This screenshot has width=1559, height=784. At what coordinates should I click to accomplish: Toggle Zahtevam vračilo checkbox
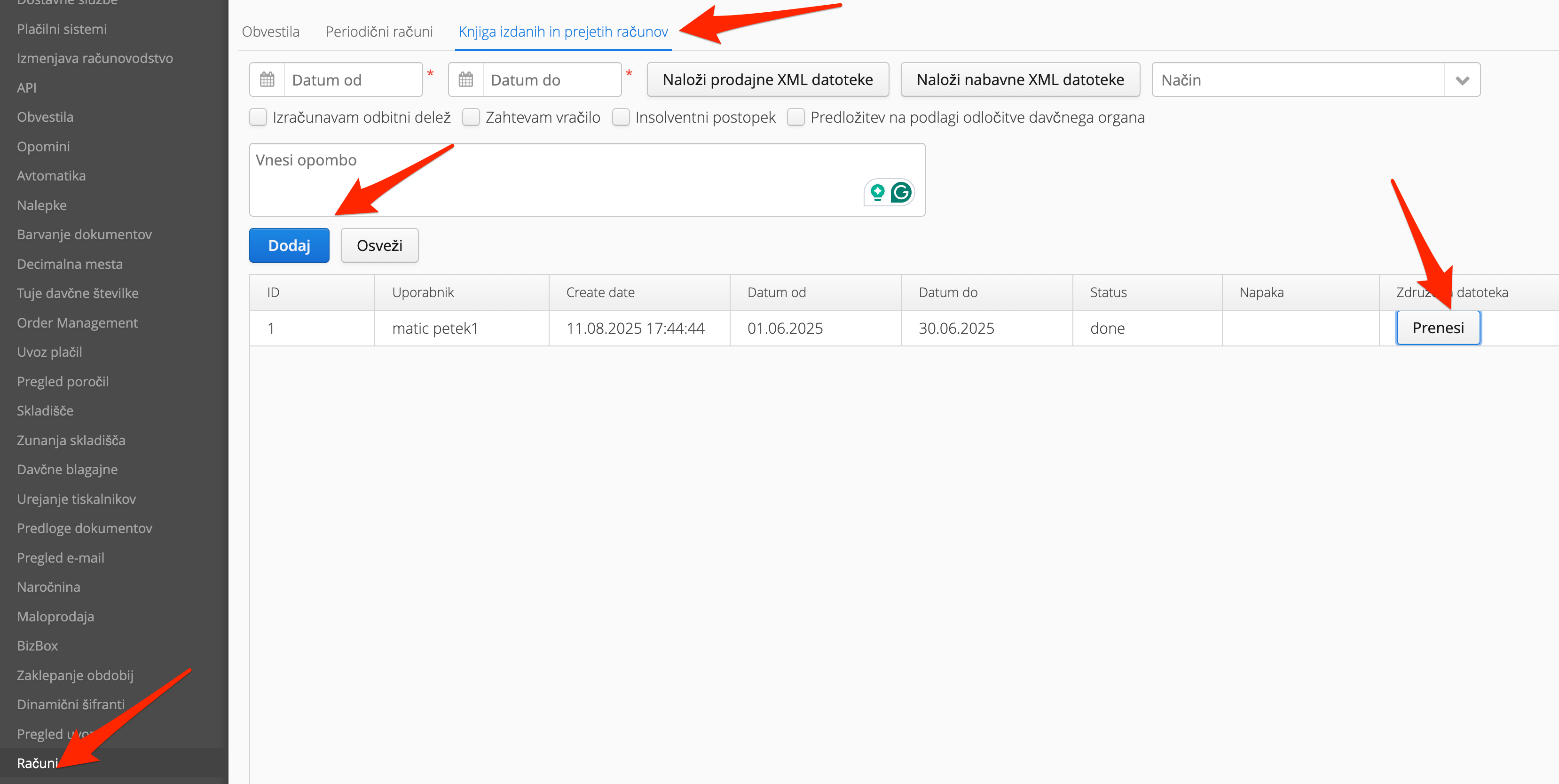[471, 118]
